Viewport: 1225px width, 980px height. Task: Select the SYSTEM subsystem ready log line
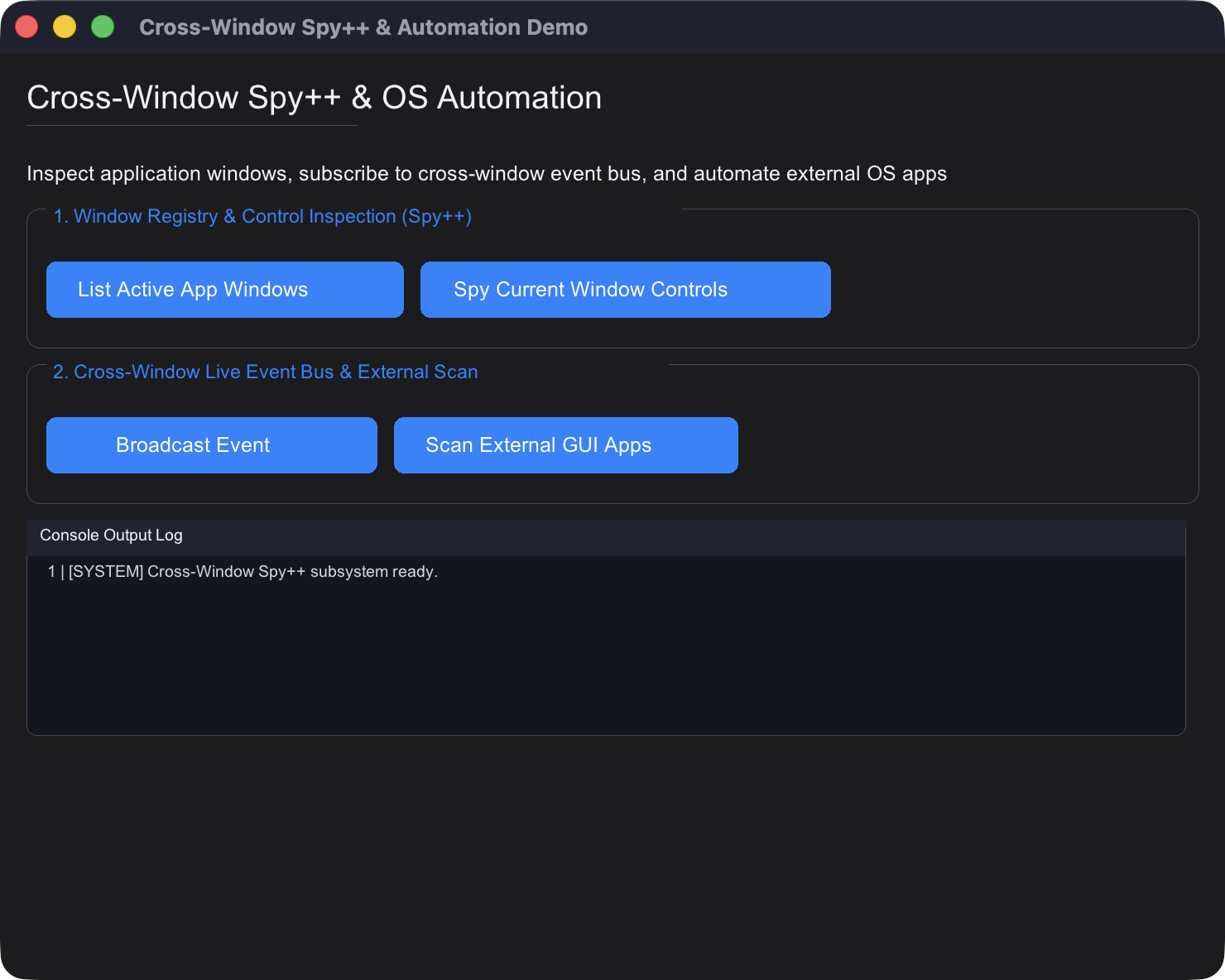(x=243, y=572)
